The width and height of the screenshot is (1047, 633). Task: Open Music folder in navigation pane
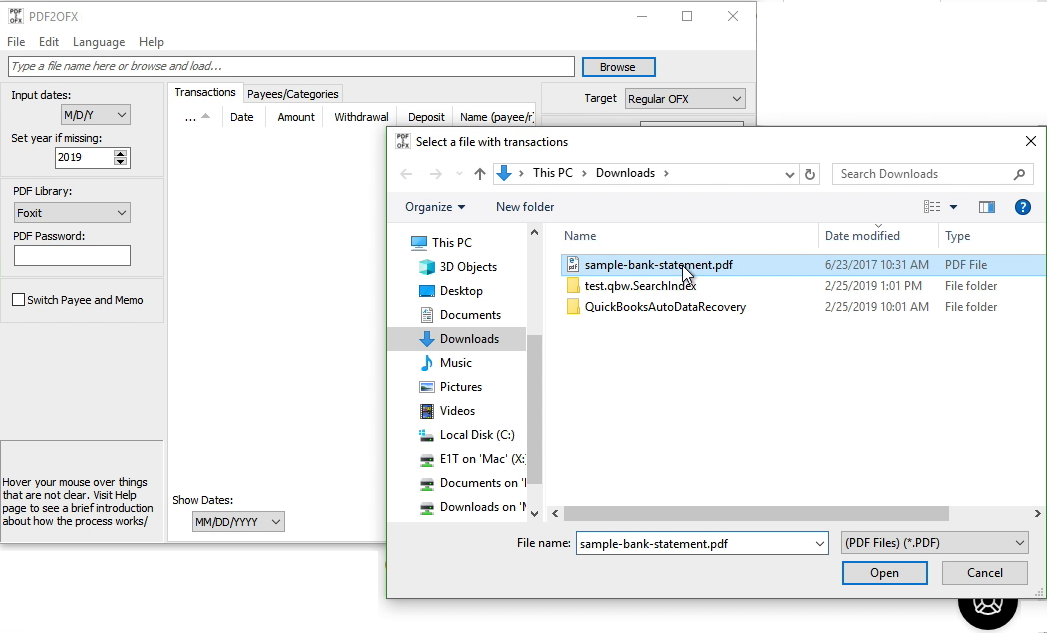[x=455, y=363]
